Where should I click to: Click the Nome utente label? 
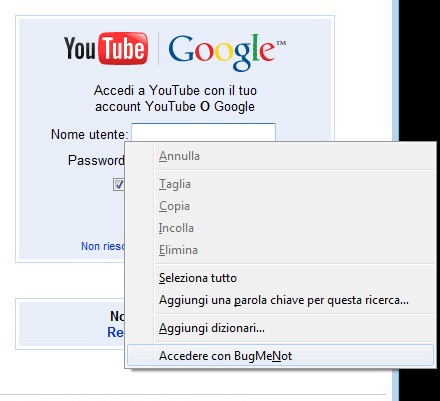[x=89, y=134]
